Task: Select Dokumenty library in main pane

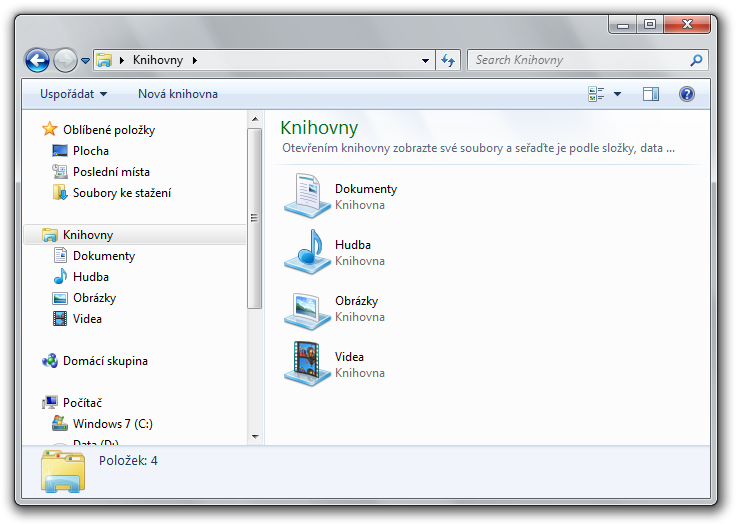Action: [x=307, y=196]
